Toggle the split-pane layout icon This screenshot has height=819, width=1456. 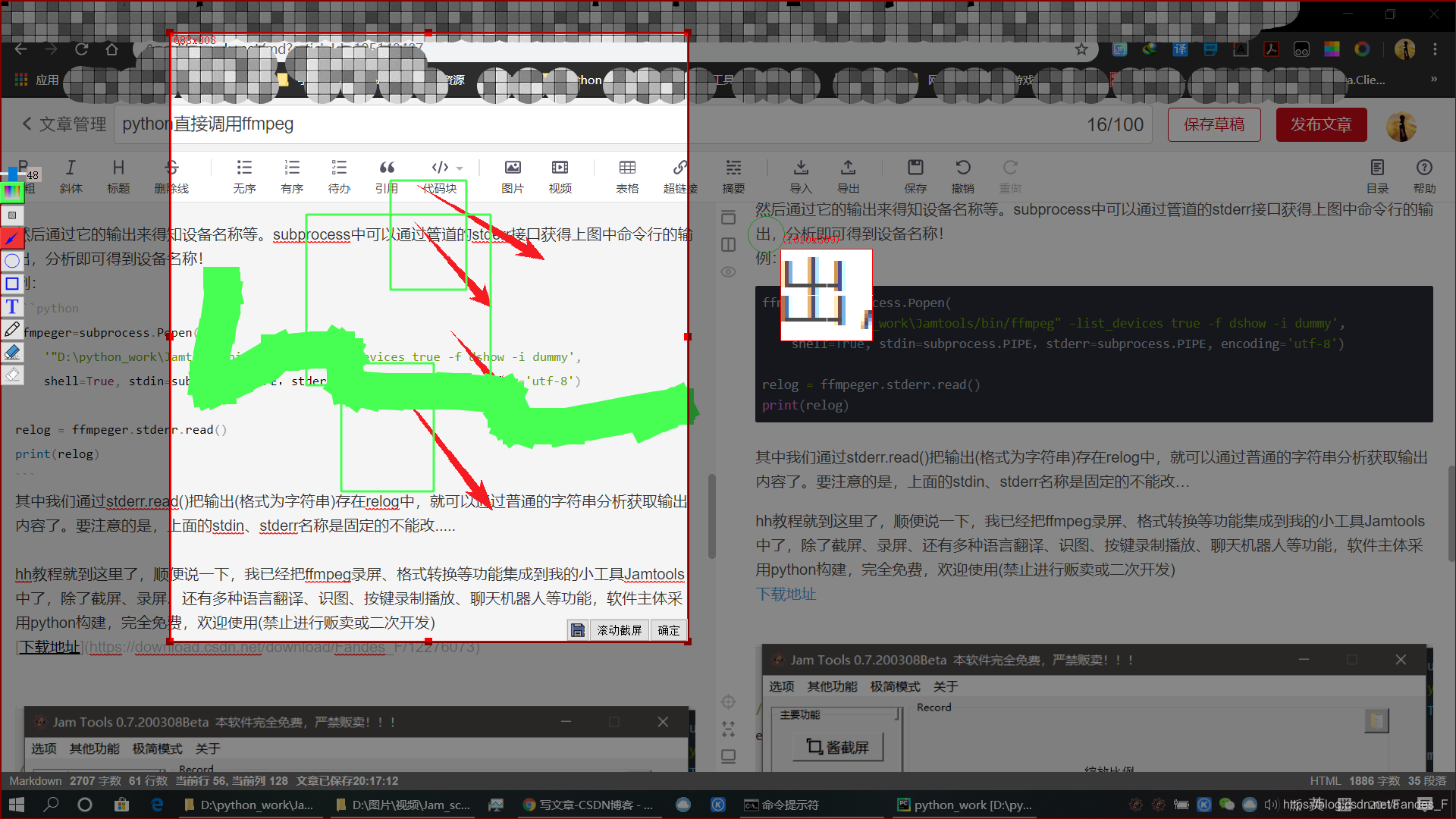729,245
